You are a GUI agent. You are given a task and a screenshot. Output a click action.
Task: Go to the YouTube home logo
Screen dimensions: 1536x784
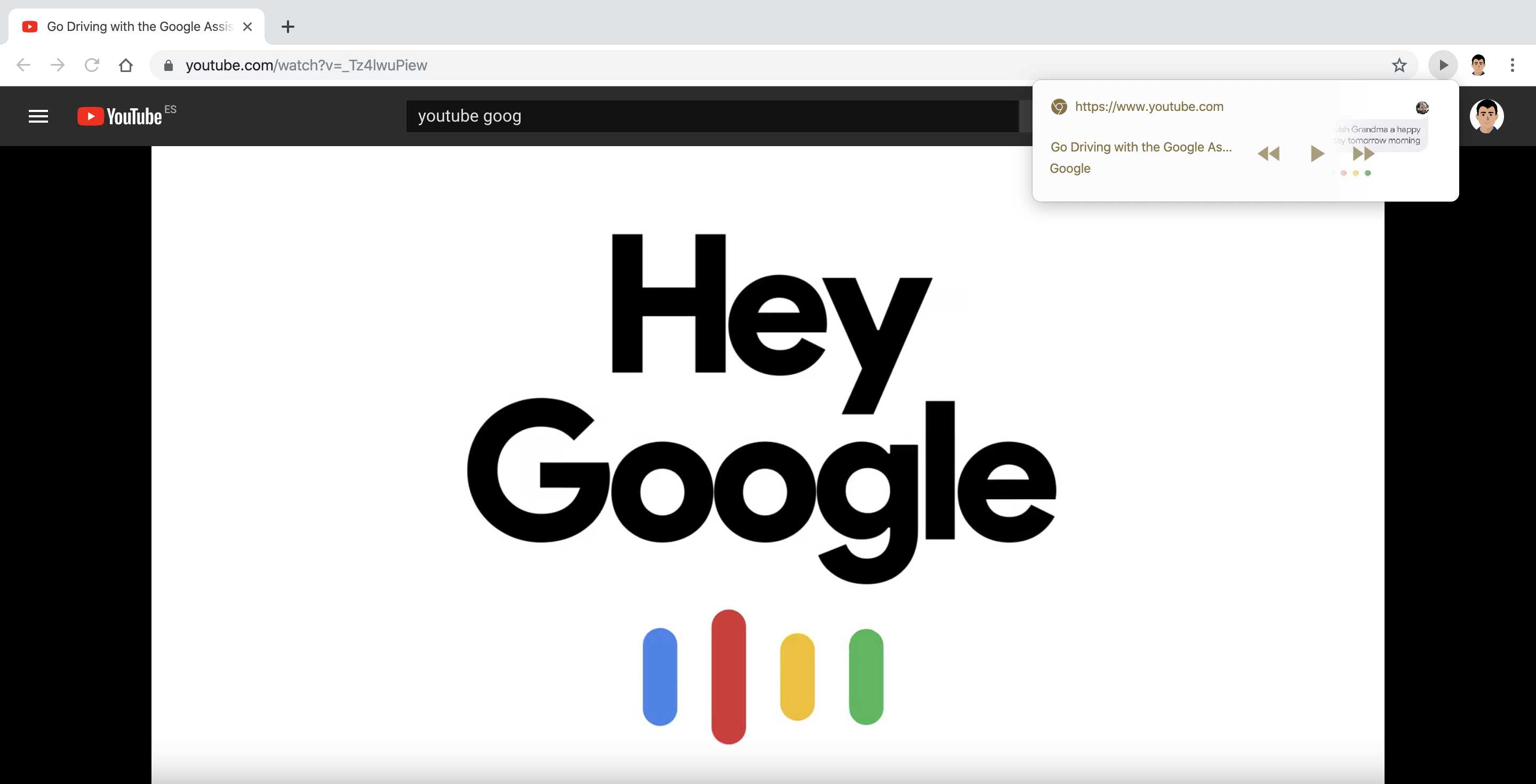tap(120, 116)
